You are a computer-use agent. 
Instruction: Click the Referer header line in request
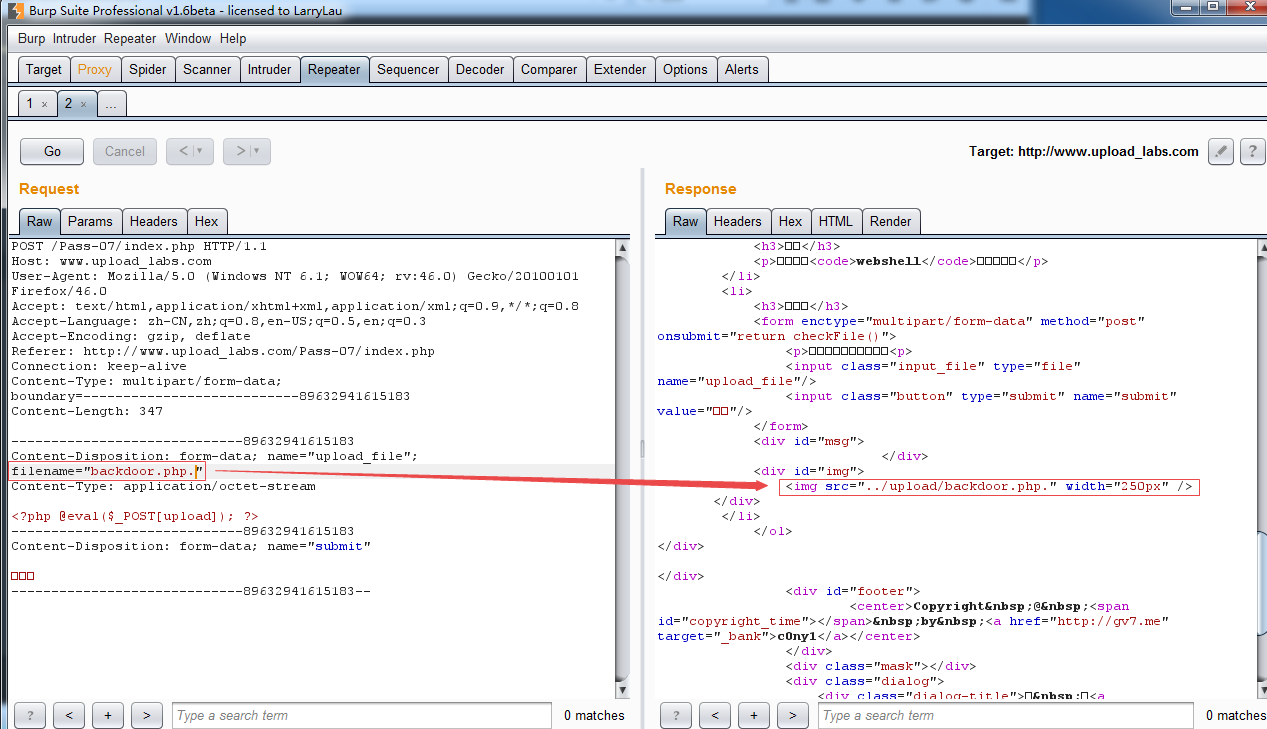(223, 351)
